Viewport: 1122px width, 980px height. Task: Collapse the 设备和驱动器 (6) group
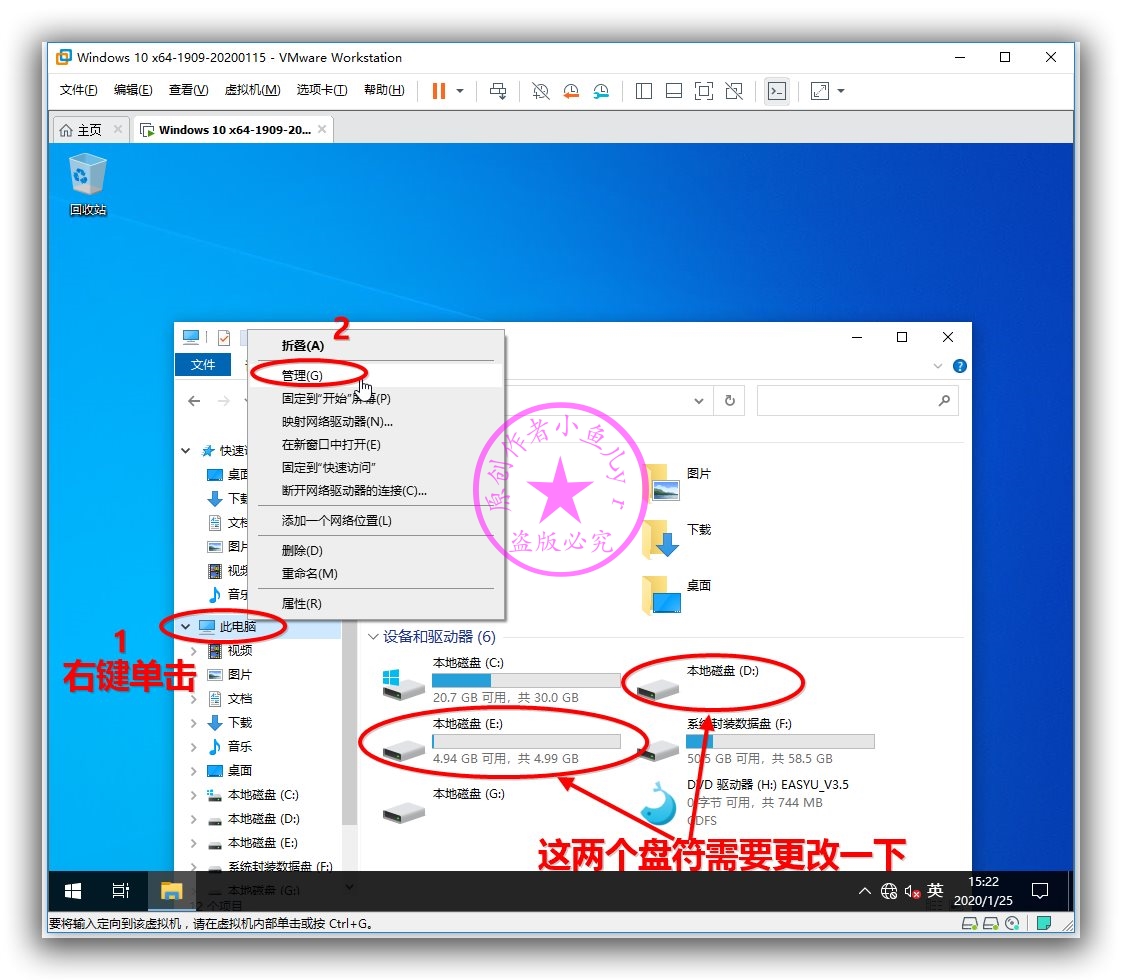point(373,637)
